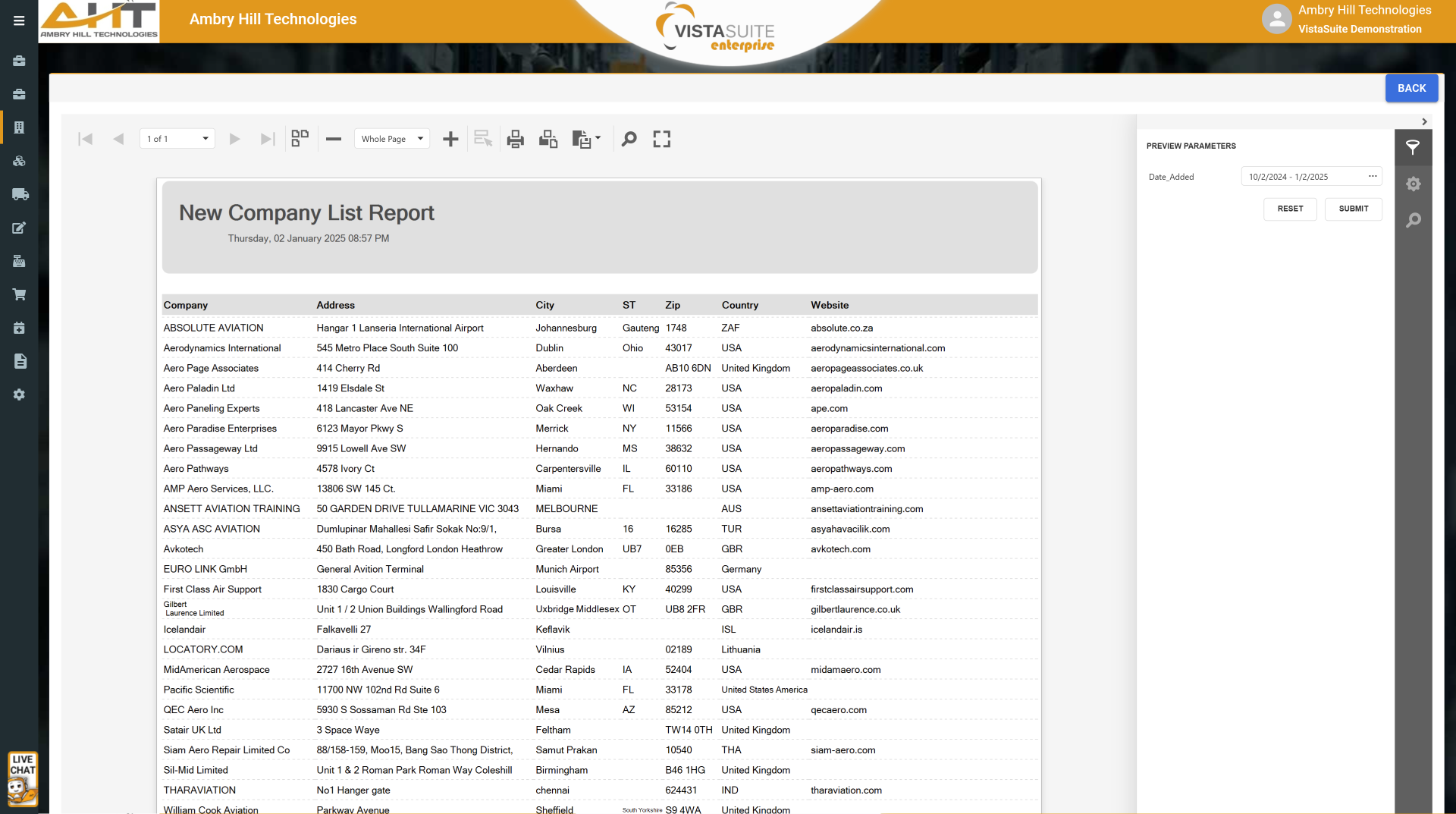Image resolution: width=1456 pixels, height=814 pixels.
Task: Switch to preview parameters filter tab
Action: (1413, 147)
